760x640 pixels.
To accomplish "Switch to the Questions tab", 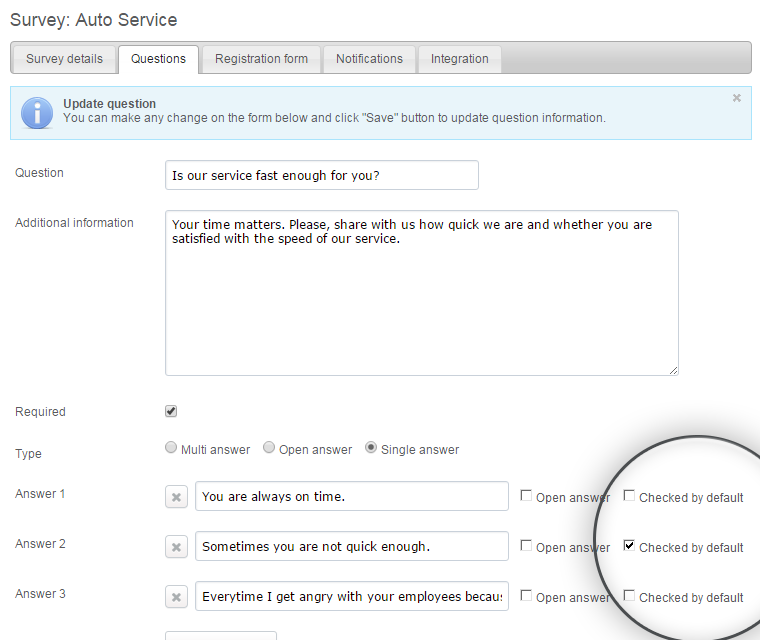I will [x=158, y=59].
